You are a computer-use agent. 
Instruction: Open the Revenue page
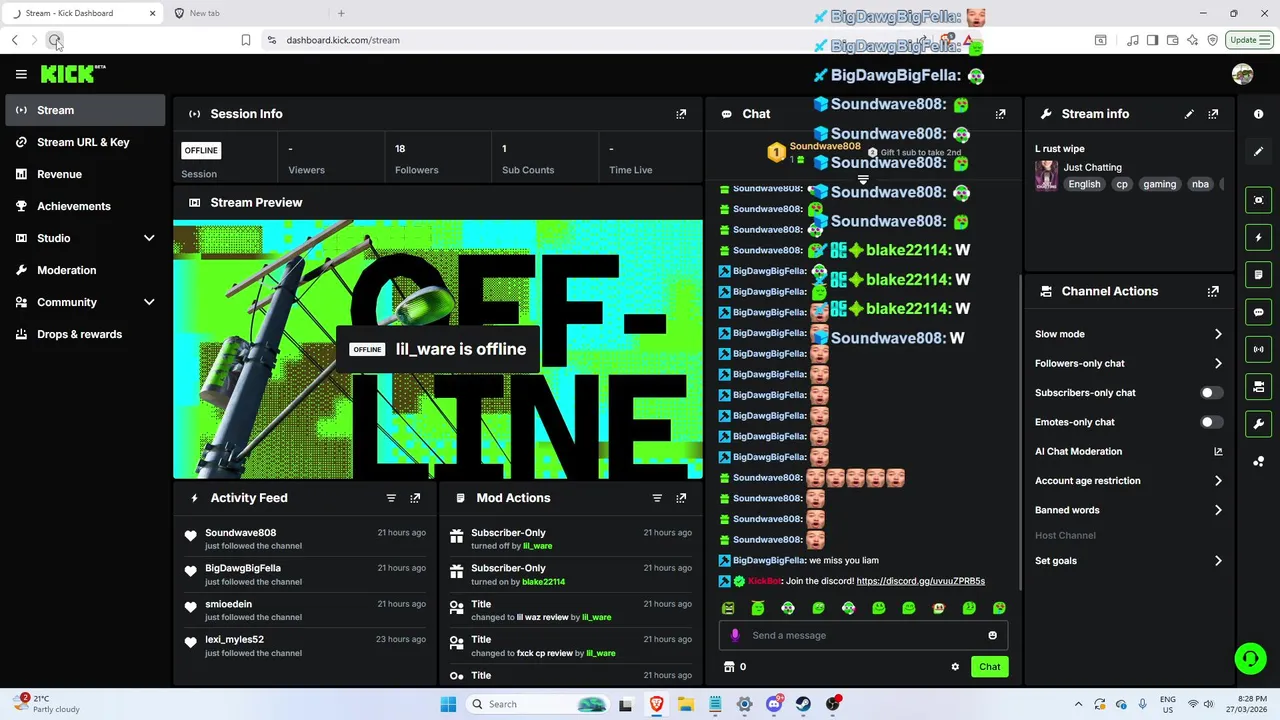coord(85,174)
